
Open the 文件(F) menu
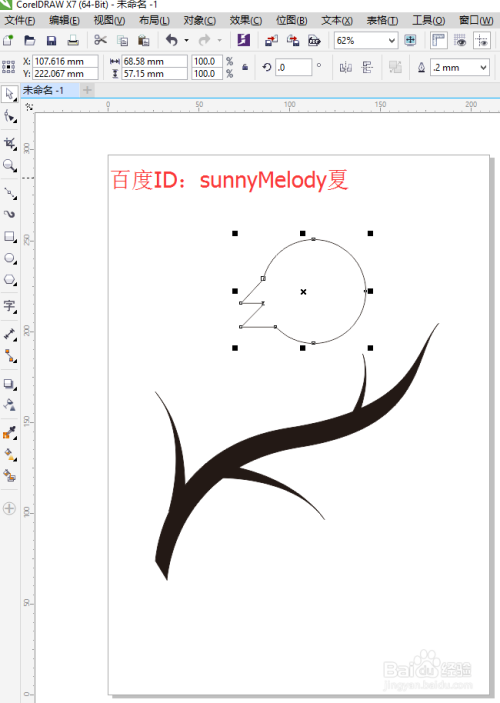[19, 21]
